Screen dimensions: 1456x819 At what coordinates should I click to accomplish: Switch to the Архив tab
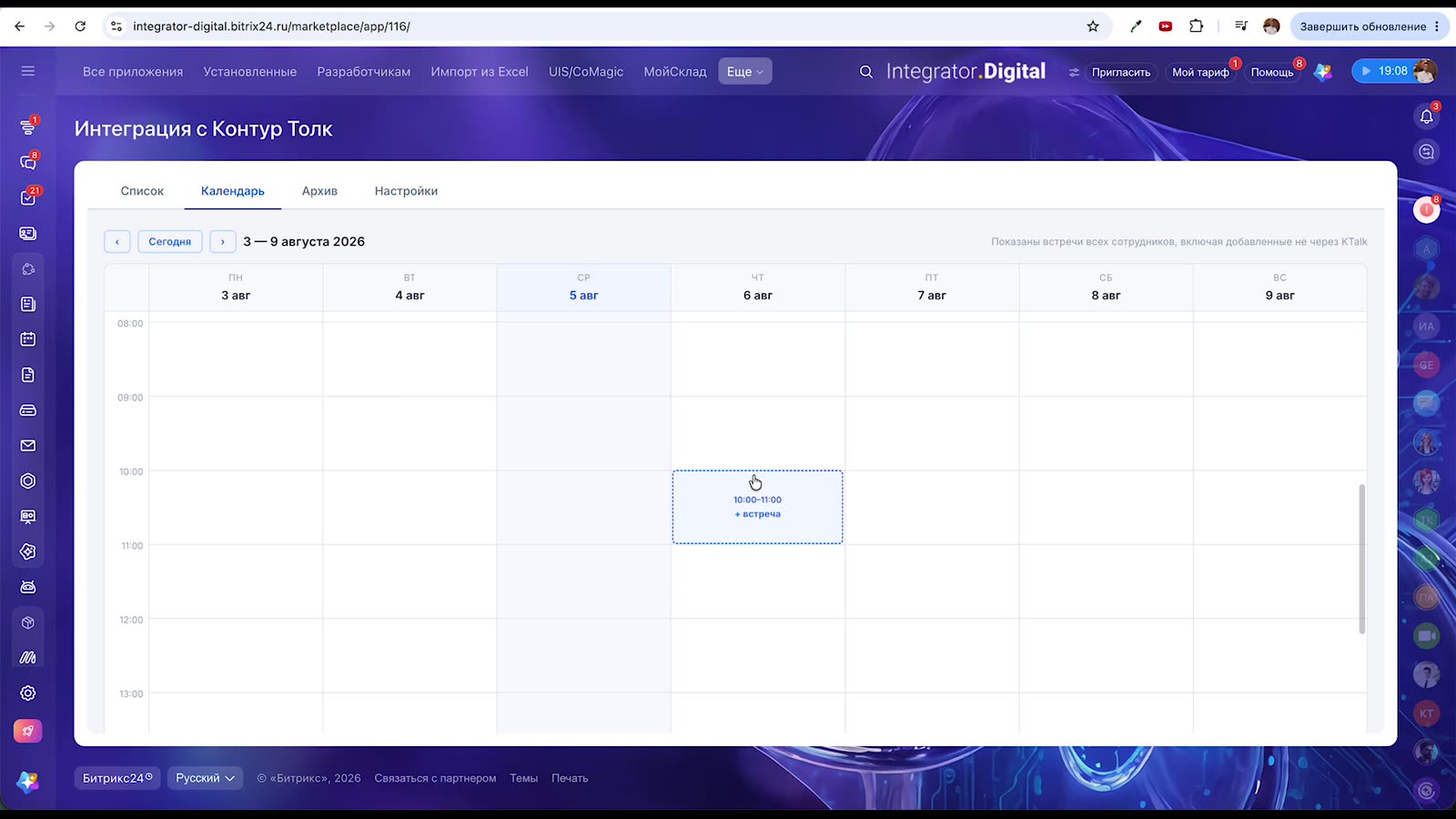[319, 191]
